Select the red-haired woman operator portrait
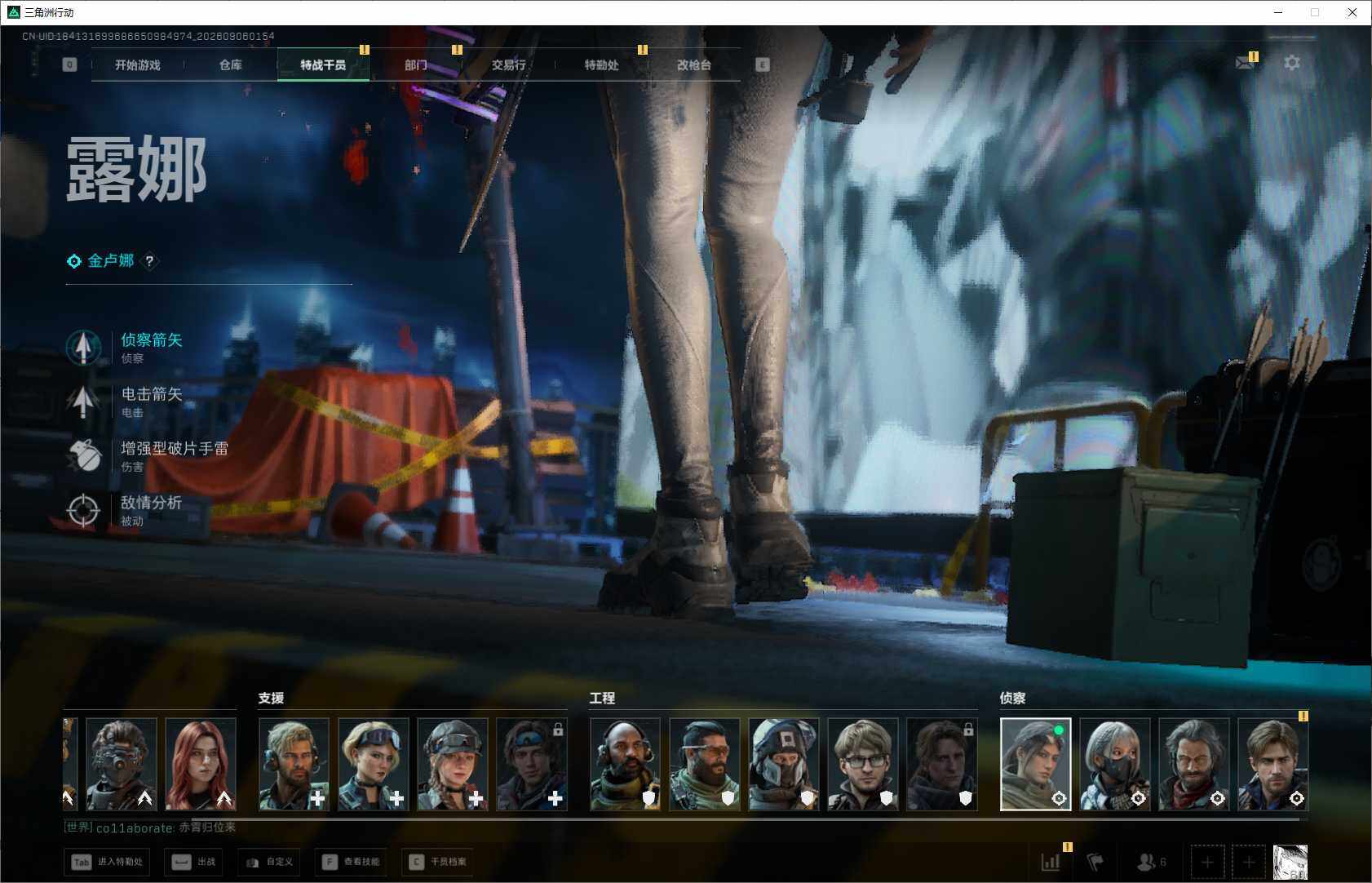Screen dimensions: 1372x883 (201, 764)
